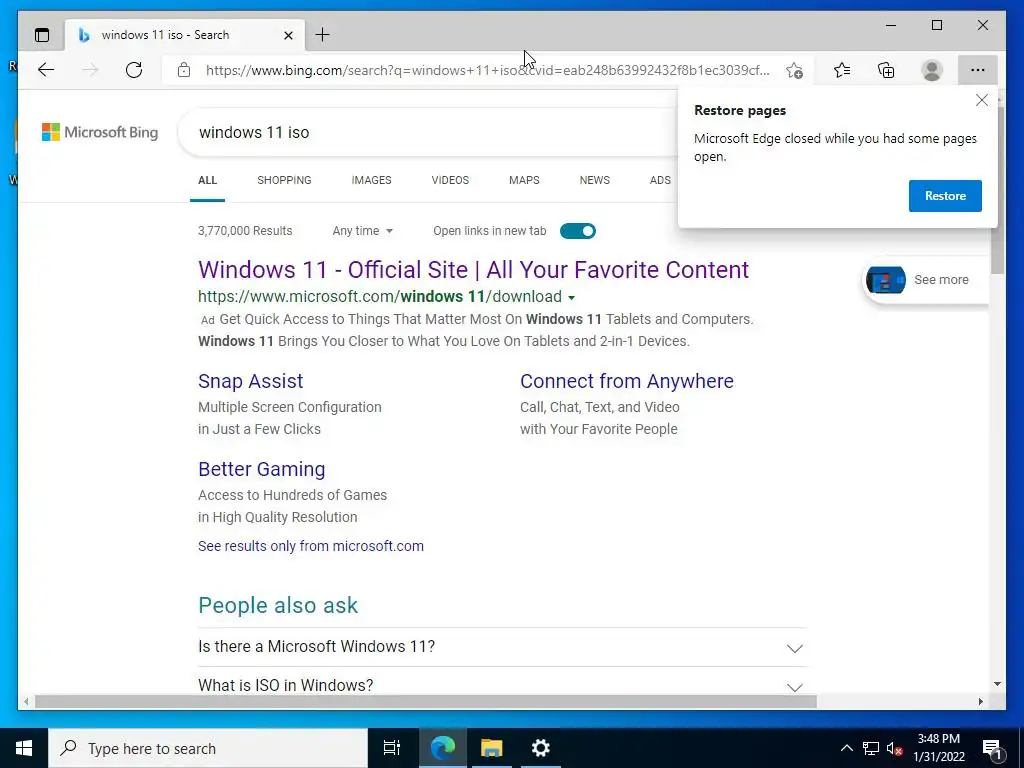Screen dimensions: 1024x768
Task: Open File Explorer from taskbar
Action: (x=491, y=748)
